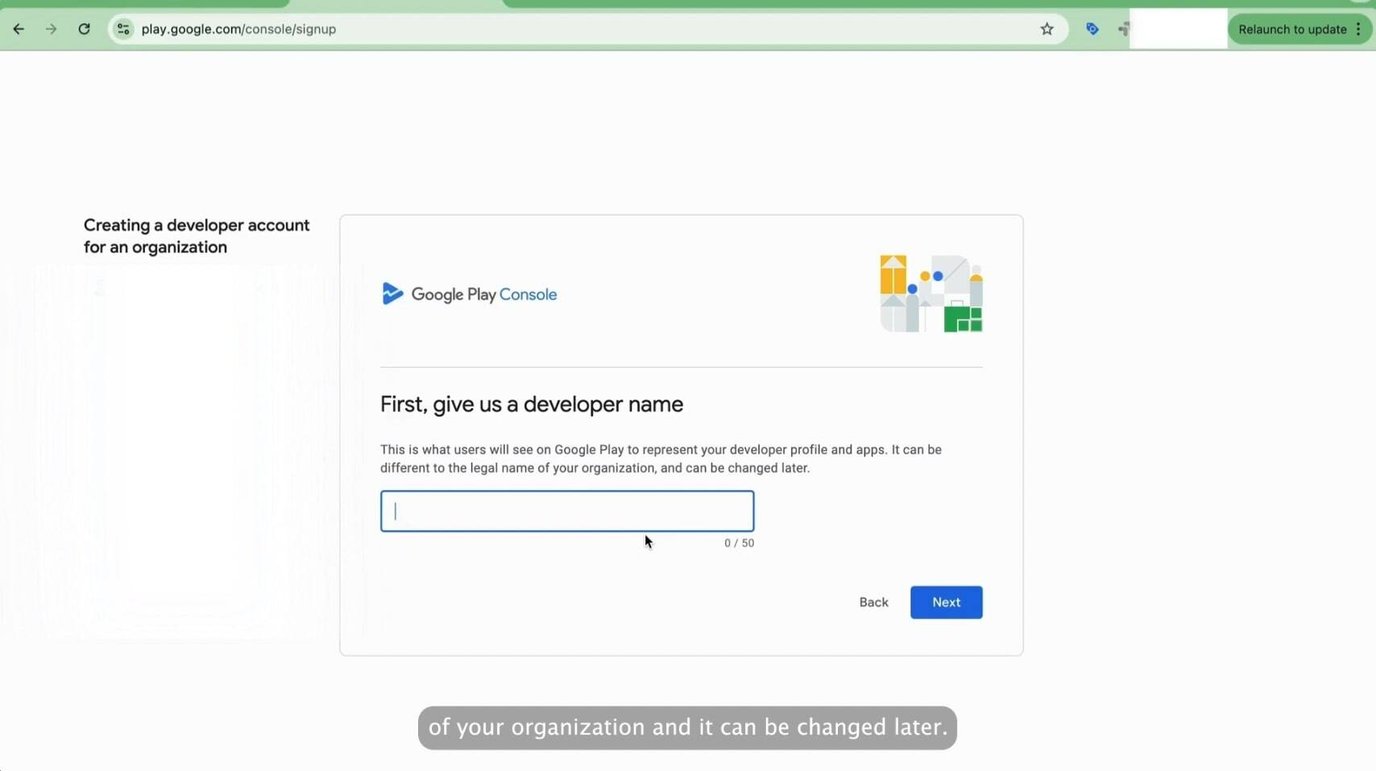This screenshot has height=771, width=1376.
Task: Click the 'Creating a developer account' heading
Action: coord(196,235)
